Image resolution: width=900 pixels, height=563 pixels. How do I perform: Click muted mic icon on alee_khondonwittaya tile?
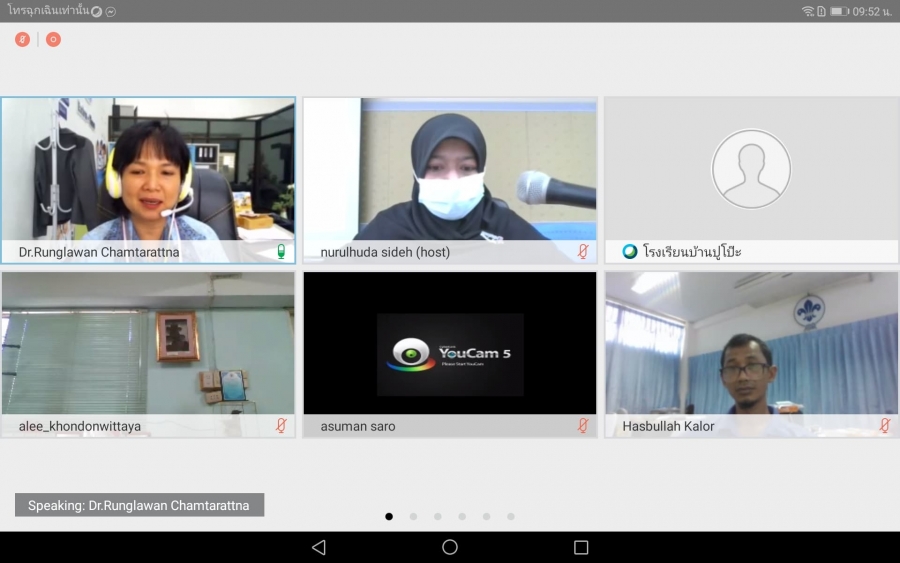(281, 426)
